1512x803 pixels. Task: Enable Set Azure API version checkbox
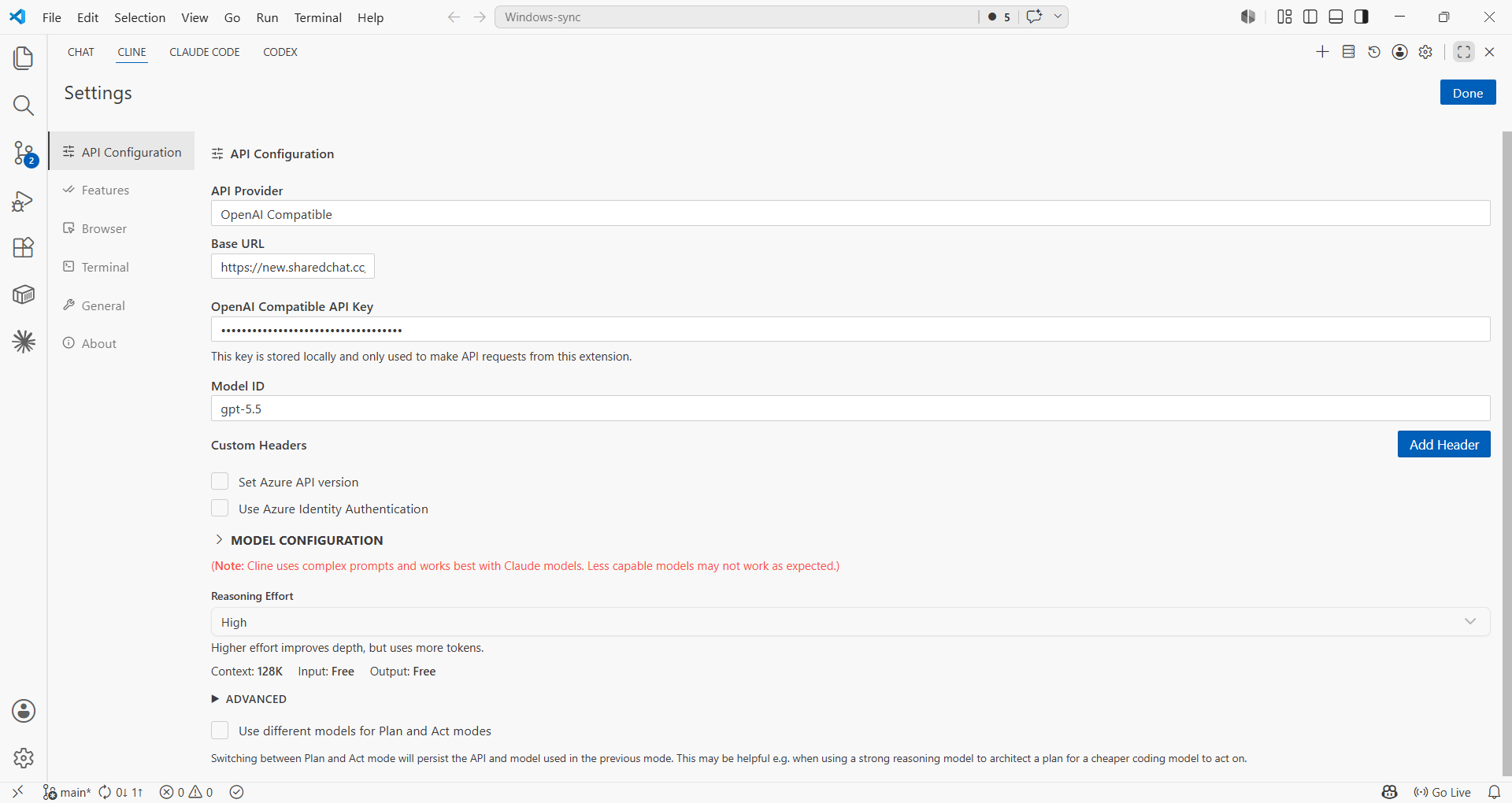point(220,481)
